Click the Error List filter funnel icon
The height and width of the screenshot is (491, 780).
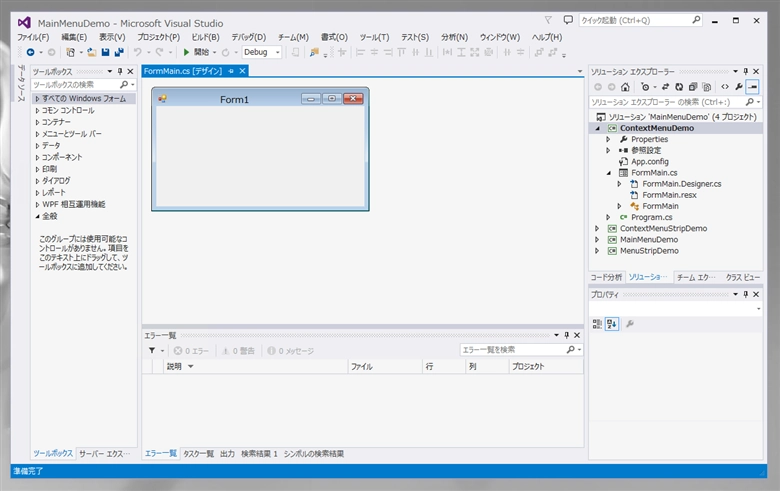pyautogui.click(x=152, y=351)
